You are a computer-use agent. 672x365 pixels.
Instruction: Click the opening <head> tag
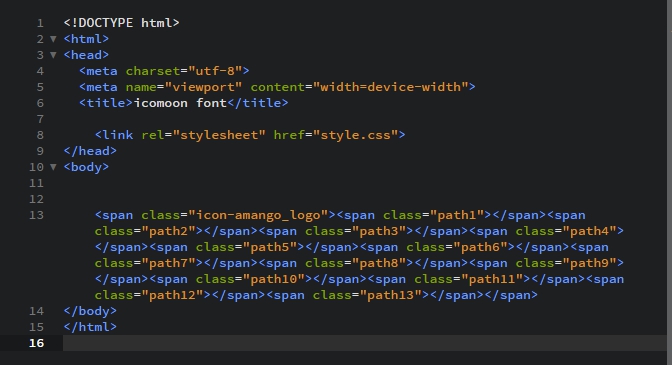87,55
